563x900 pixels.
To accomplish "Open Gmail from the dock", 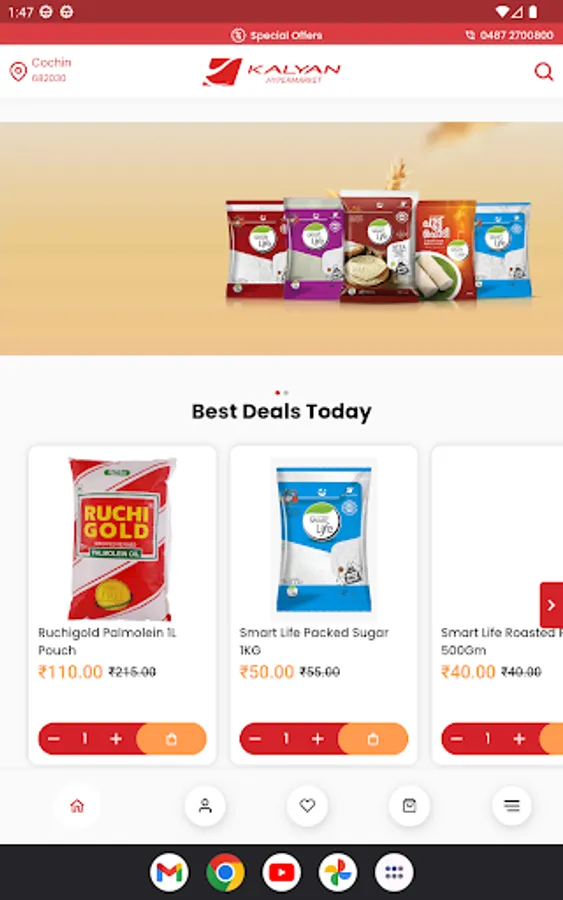I will [169, 872].
